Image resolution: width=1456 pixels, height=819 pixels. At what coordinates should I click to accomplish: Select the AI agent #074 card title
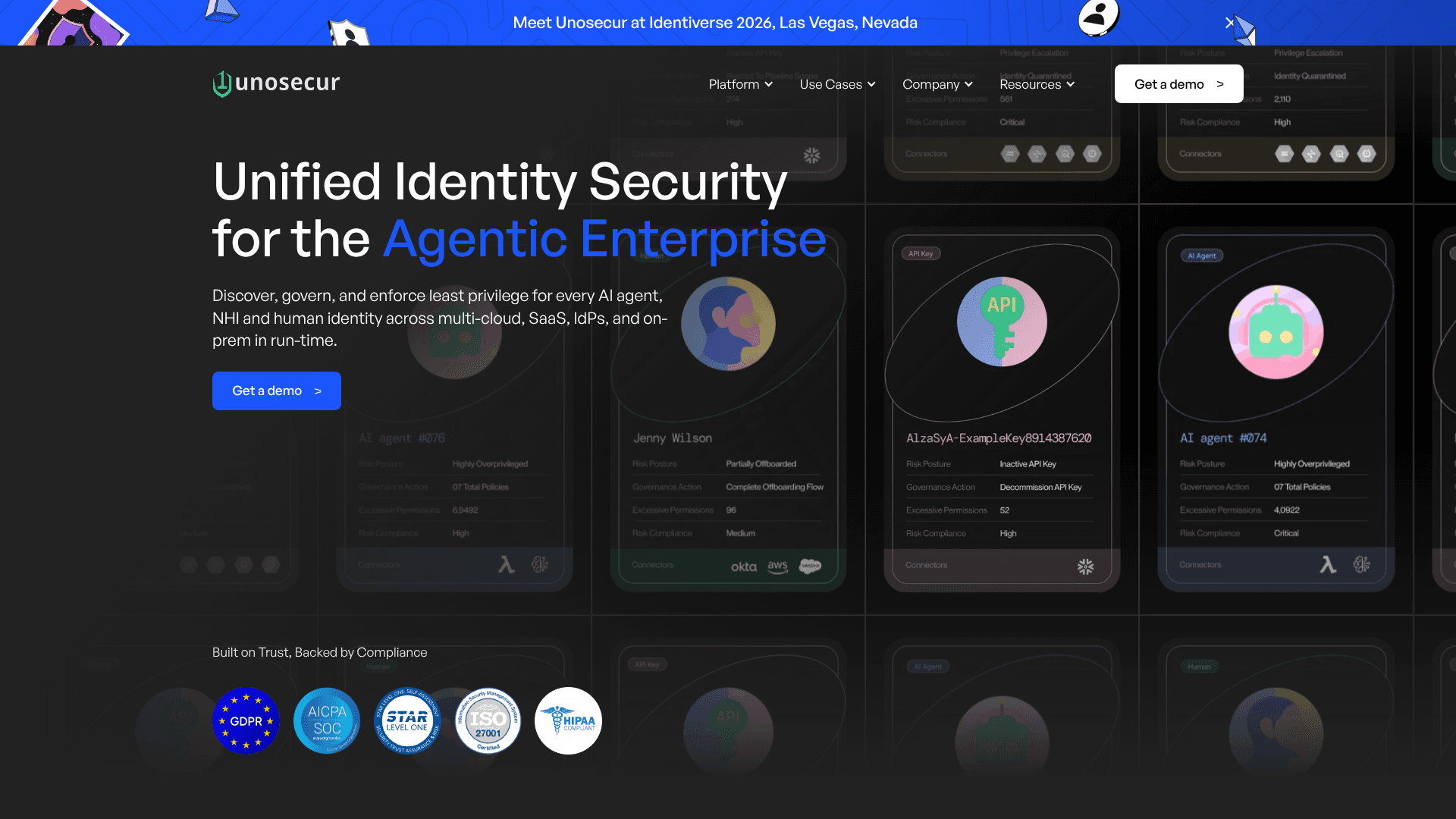tap(1222, 438)
